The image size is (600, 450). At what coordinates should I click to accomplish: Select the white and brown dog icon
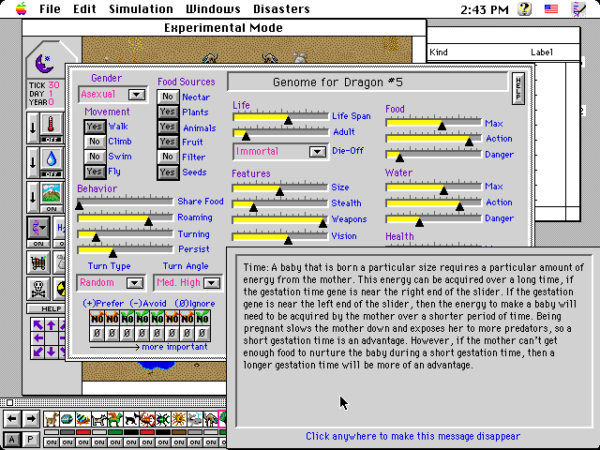click(99, 419)
